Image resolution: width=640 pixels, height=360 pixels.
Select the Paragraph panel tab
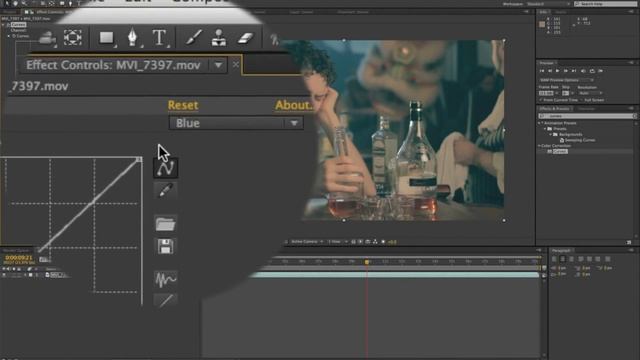tap(561, 251)
